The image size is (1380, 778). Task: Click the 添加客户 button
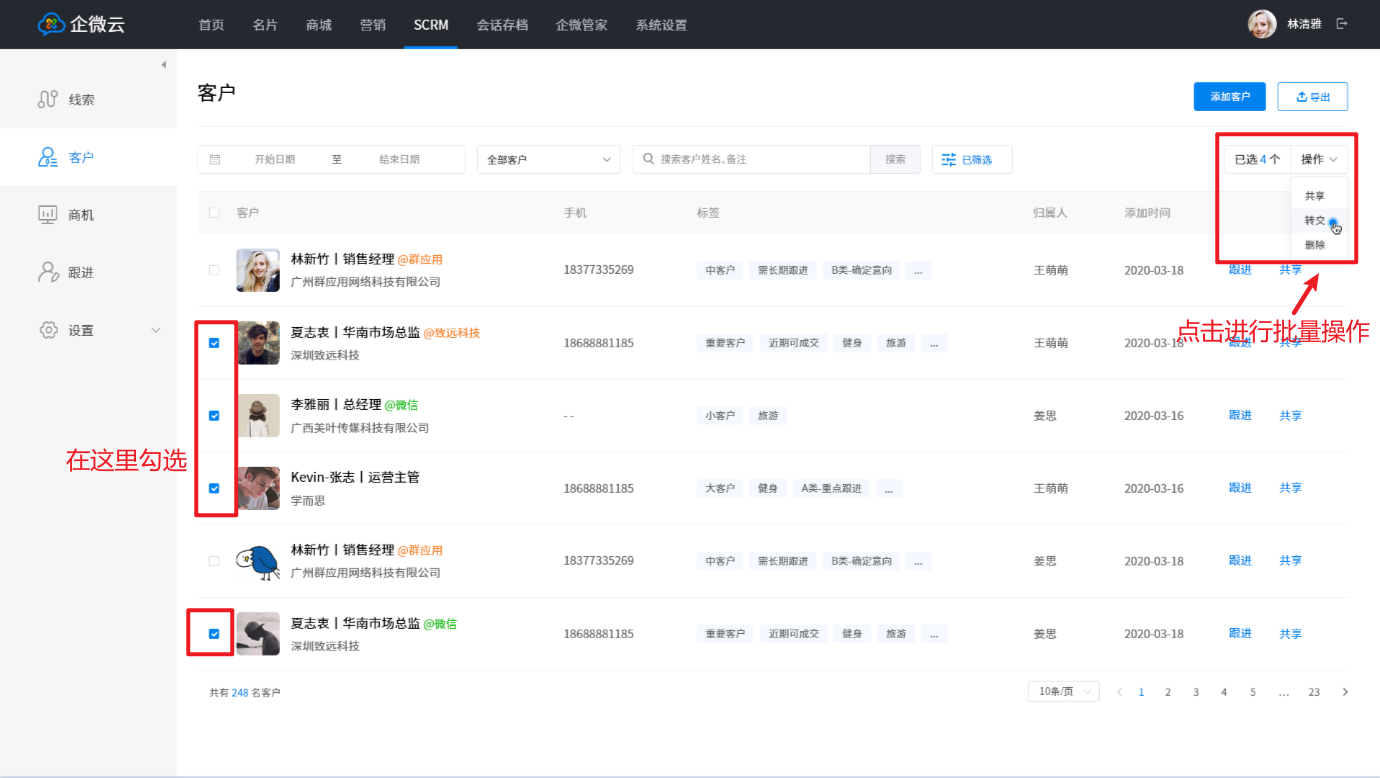coord(1229,97)
